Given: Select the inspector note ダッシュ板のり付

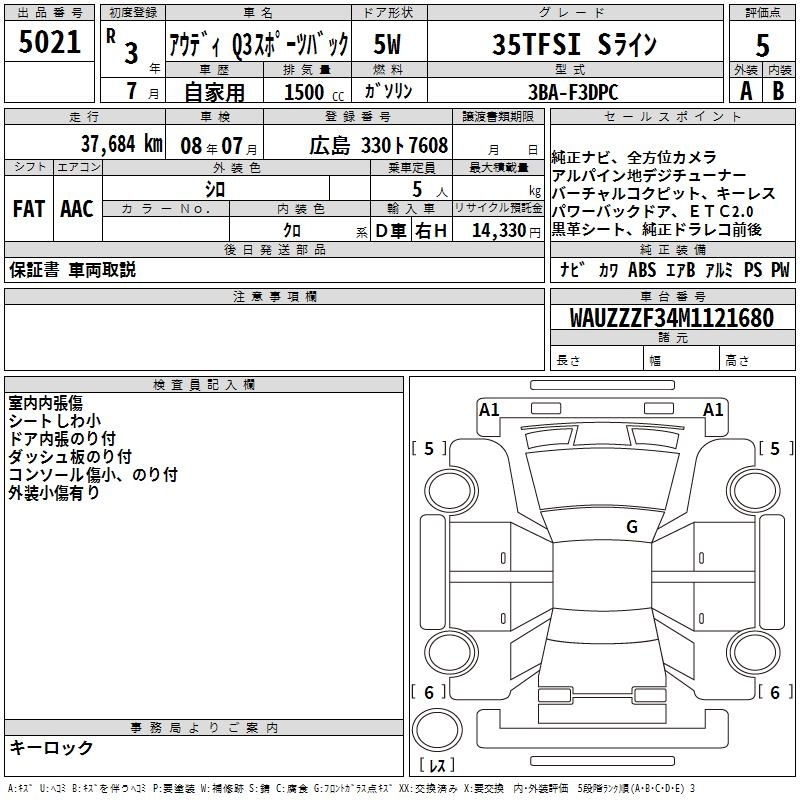Looking at the screenshot, I should point(70,457).
